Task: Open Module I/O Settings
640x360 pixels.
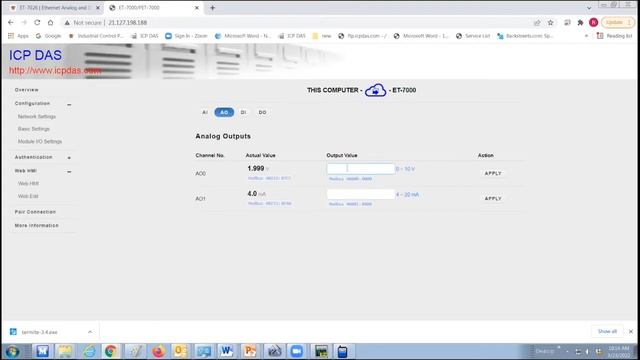Action: 40,142
